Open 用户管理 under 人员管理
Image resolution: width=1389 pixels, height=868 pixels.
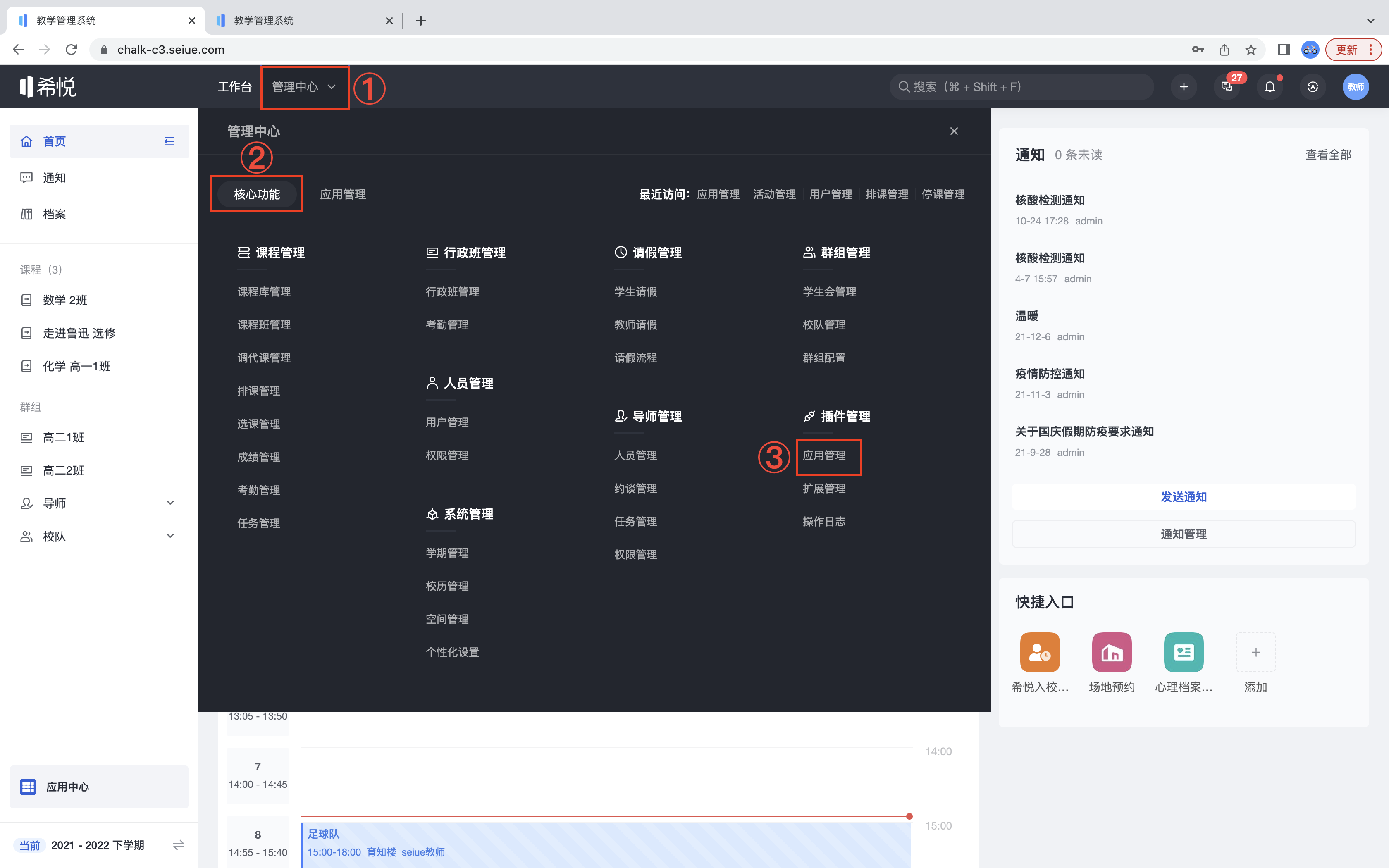[447, 422]
